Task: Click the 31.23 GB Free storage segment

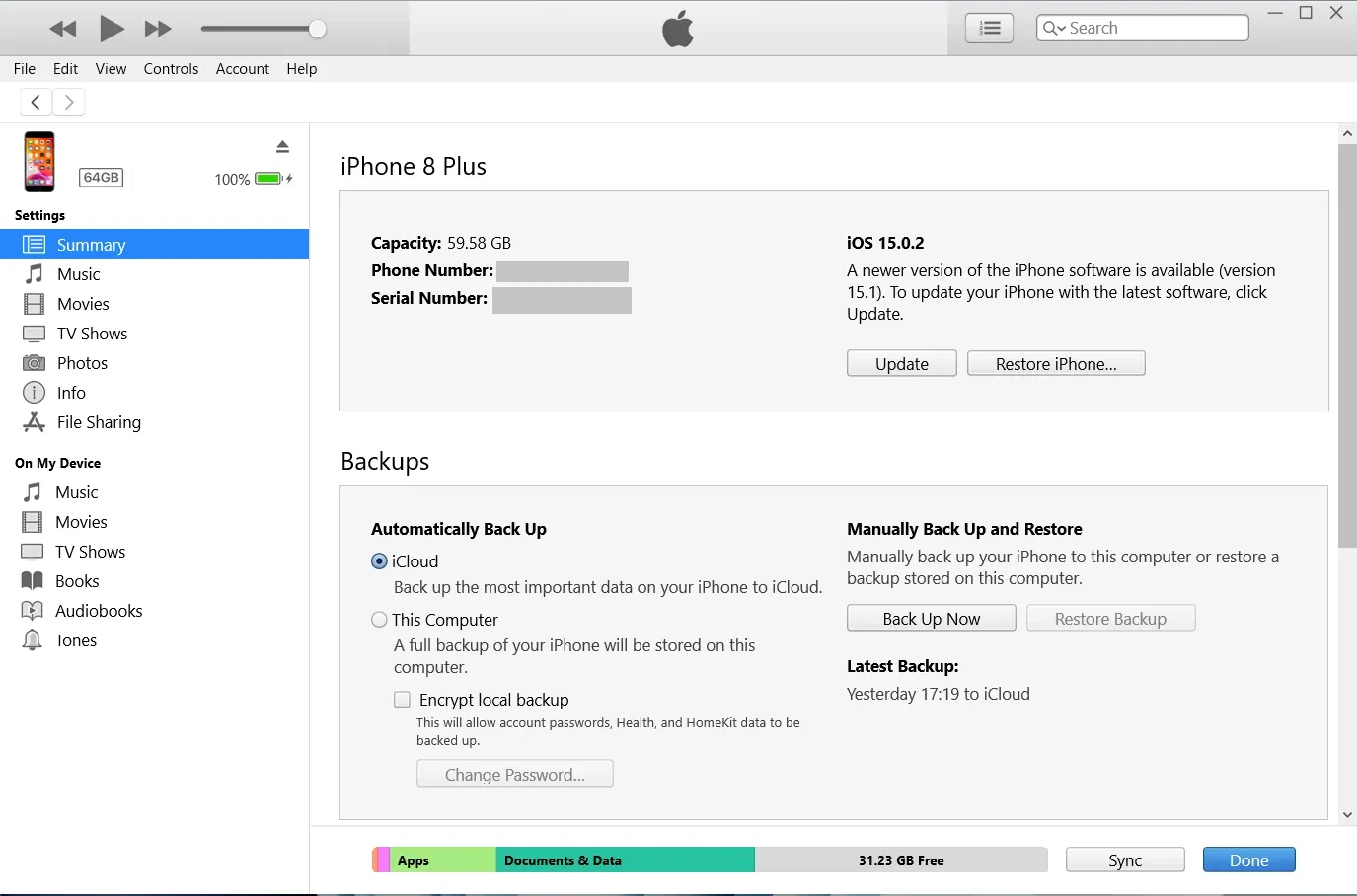Action: click(x=901, y=860)
